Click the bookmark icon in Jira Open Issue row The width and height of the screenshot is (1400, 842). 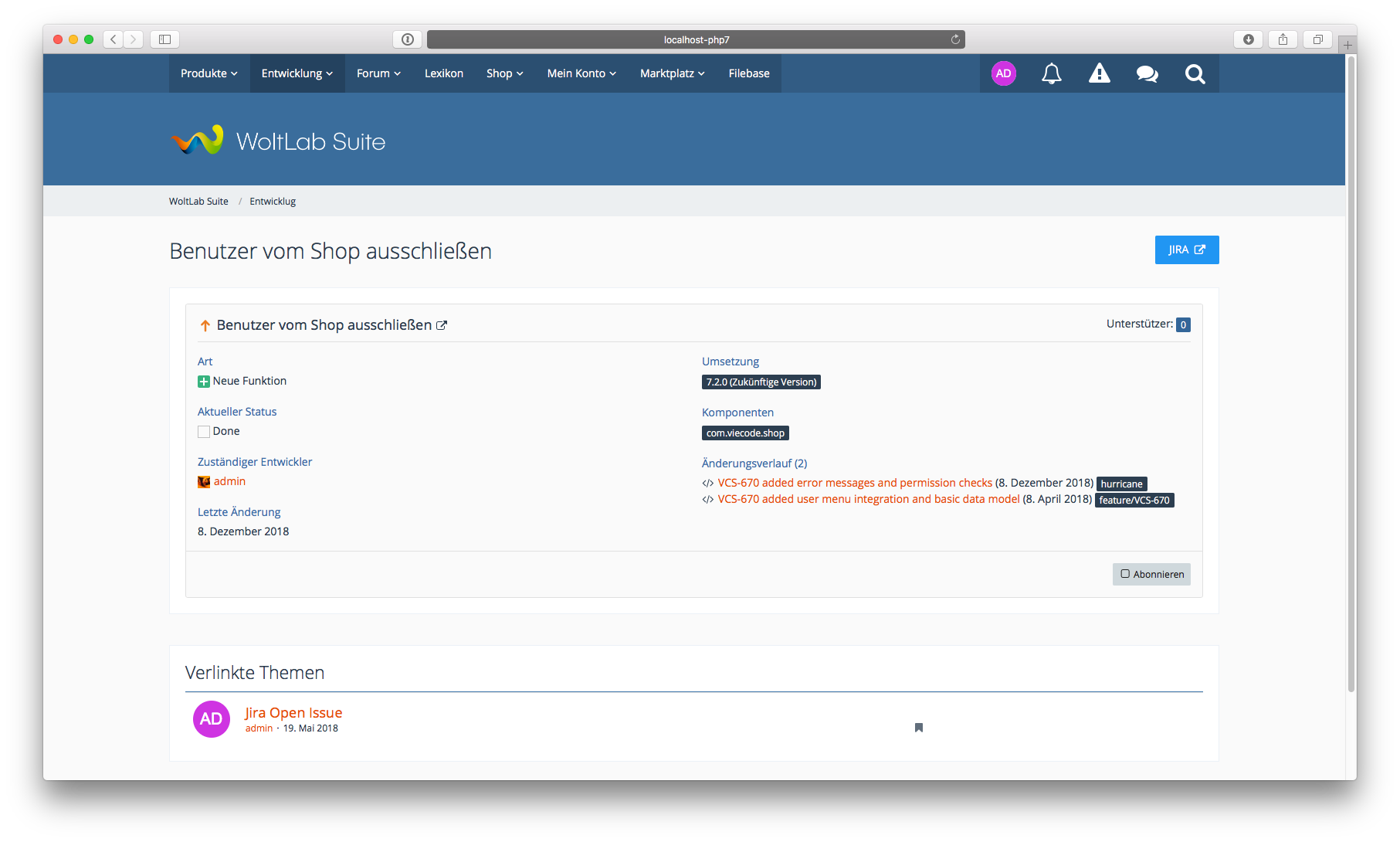pos(919,728)
